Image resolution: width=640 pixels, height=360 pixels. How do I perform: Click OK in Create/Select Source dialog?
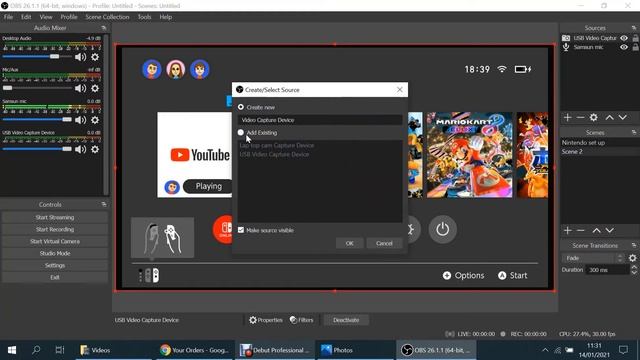(x=349, y=243)
